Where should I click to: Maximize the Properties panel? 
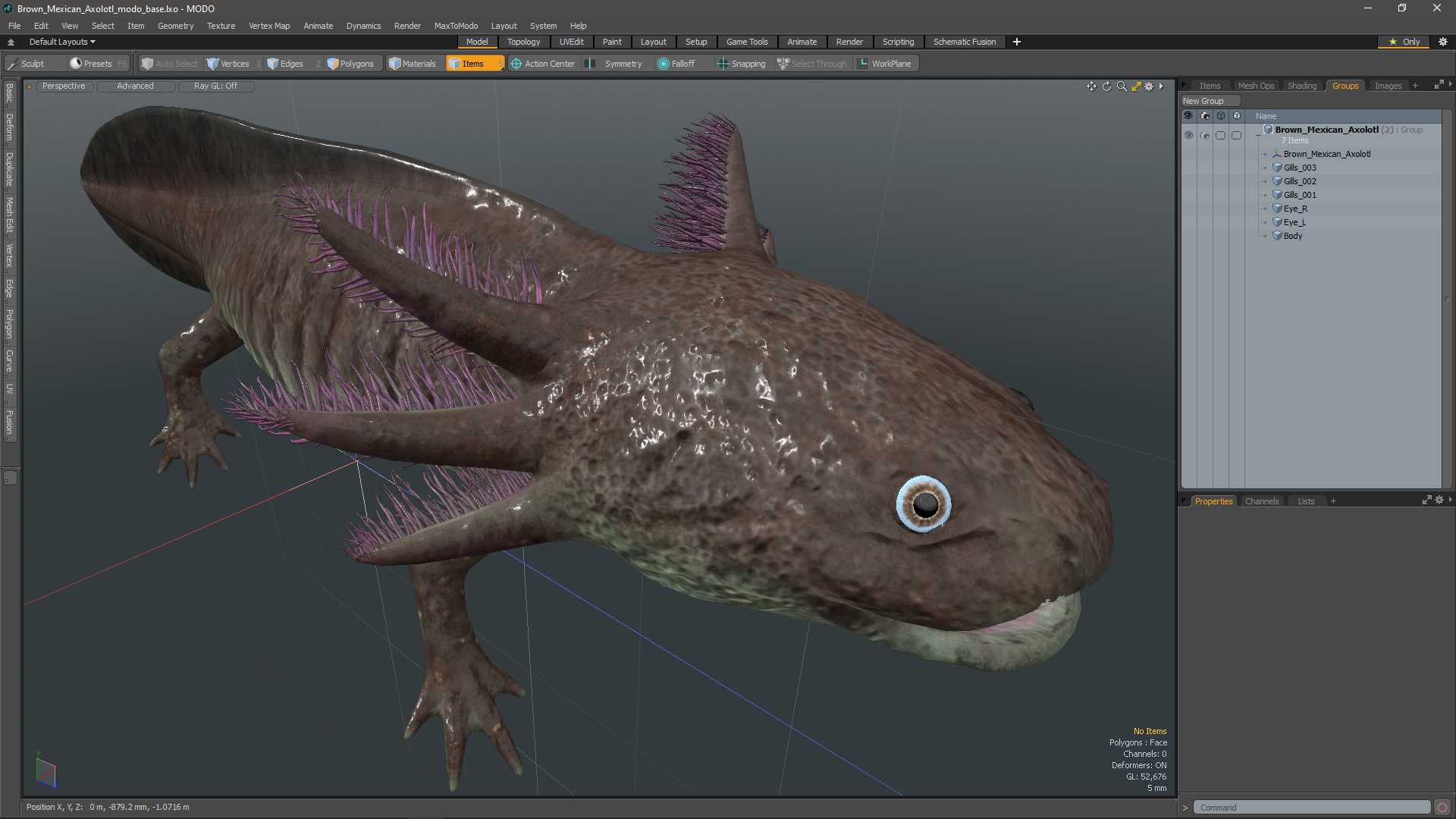click(1426, 500)
